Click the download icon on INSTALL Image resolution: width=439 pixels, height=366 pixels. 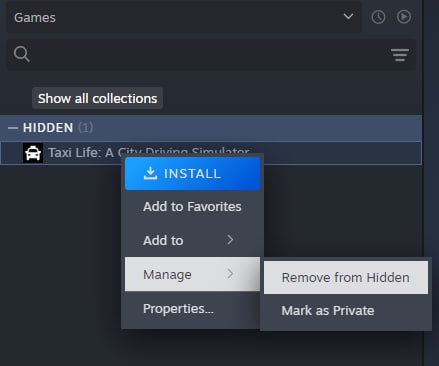150,173
